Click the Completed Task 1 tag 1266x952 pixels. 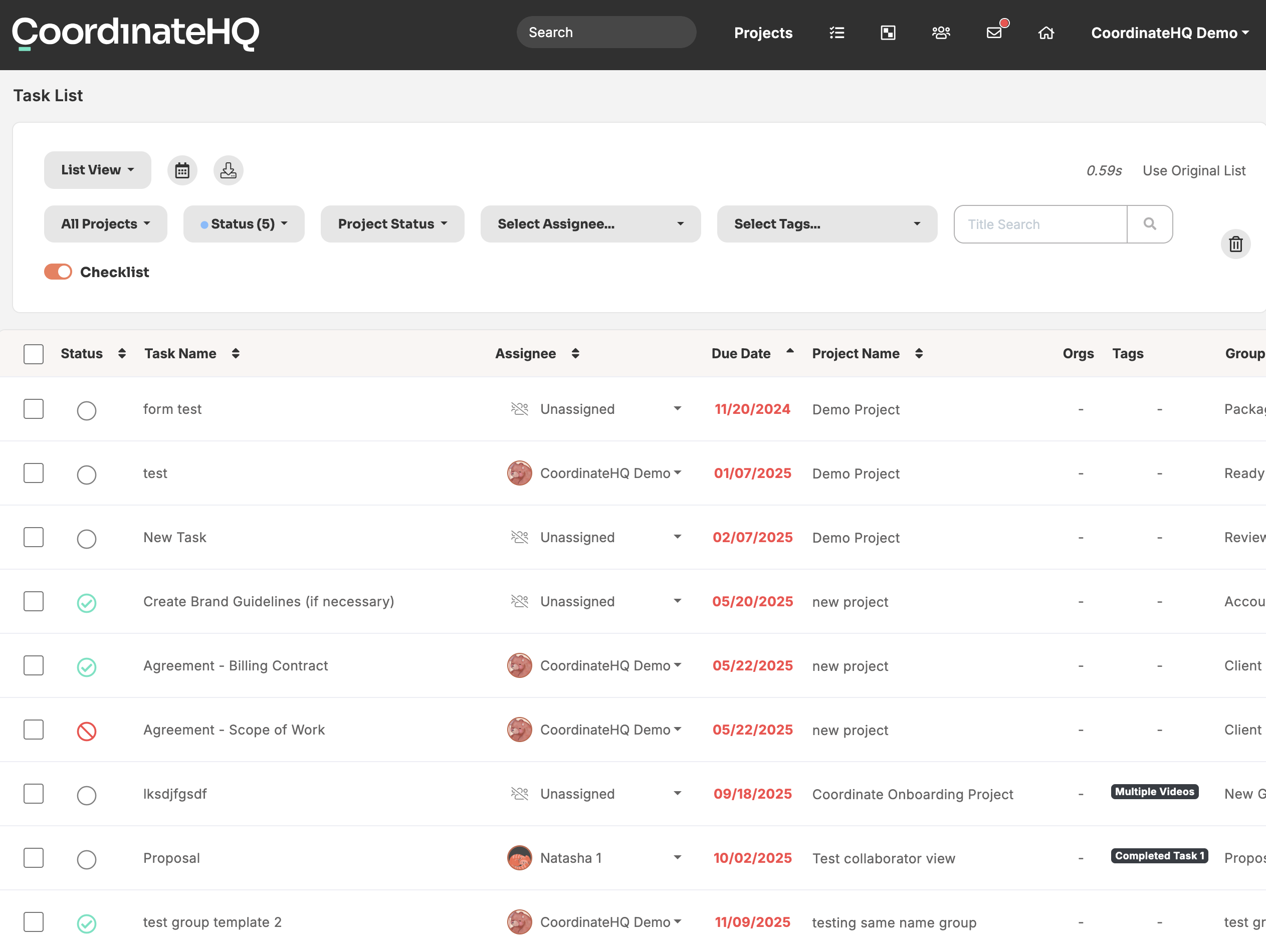[x=1160, y=856]
